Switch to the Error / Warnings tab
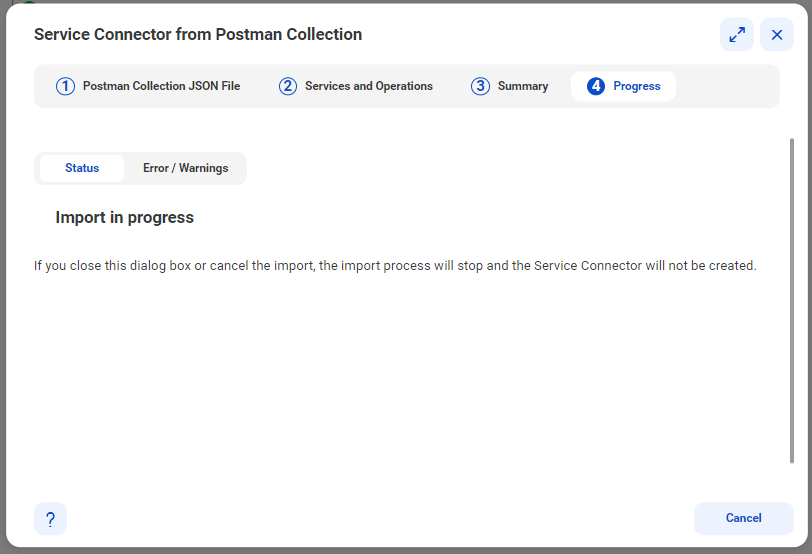Viewport: 812px width, 554px height. [x=185, y=168]
